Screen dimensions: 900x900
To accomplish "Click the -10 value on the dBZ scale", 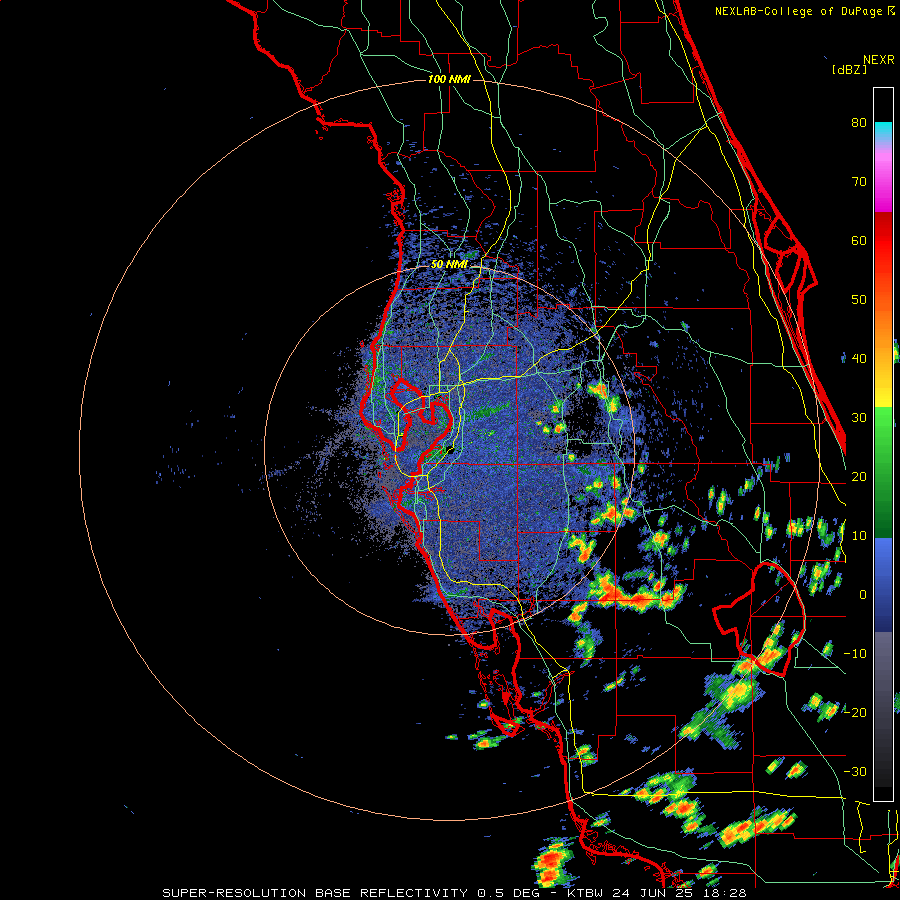I will 855,654.
